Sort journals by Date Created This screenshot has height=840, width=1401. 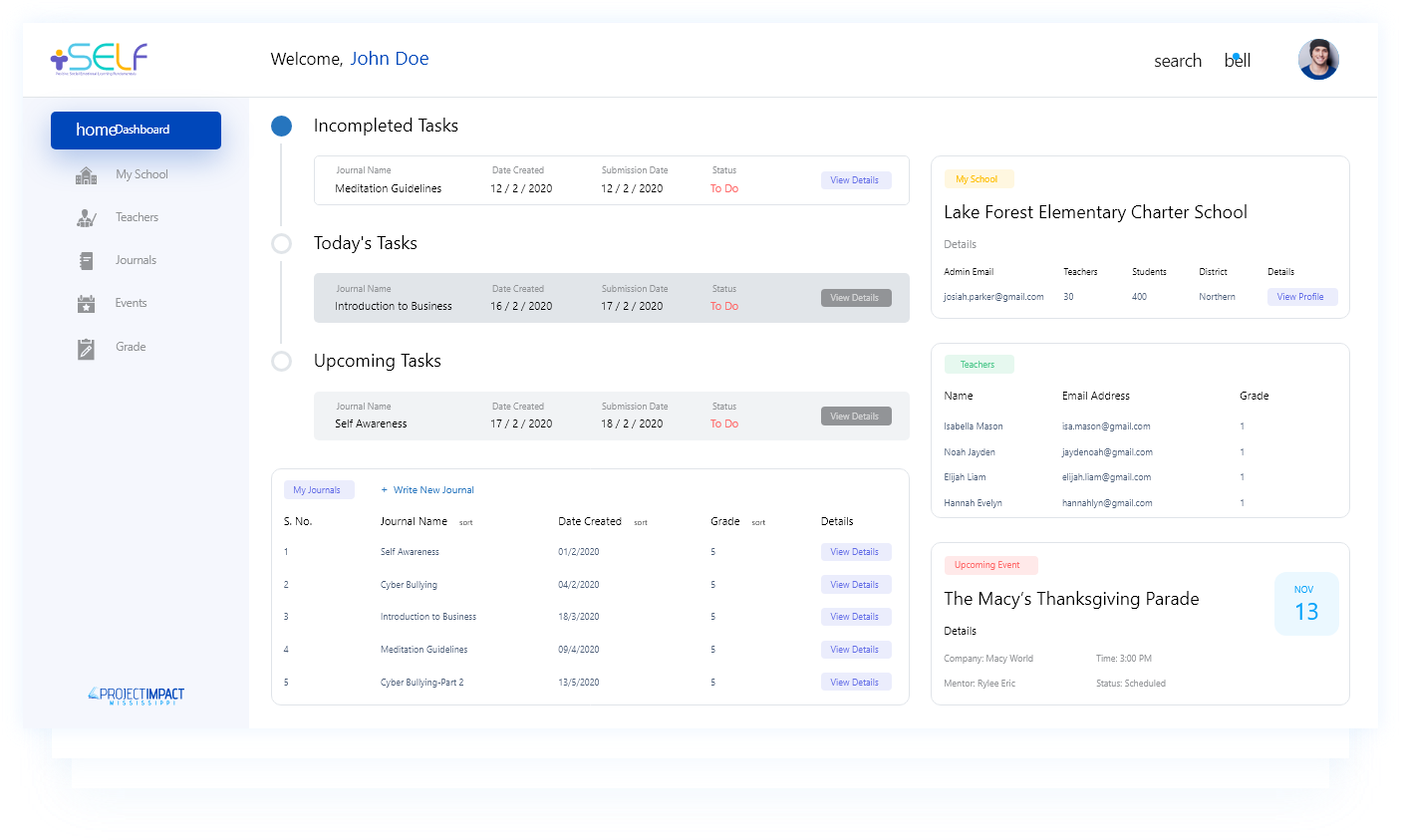(641, 522)
